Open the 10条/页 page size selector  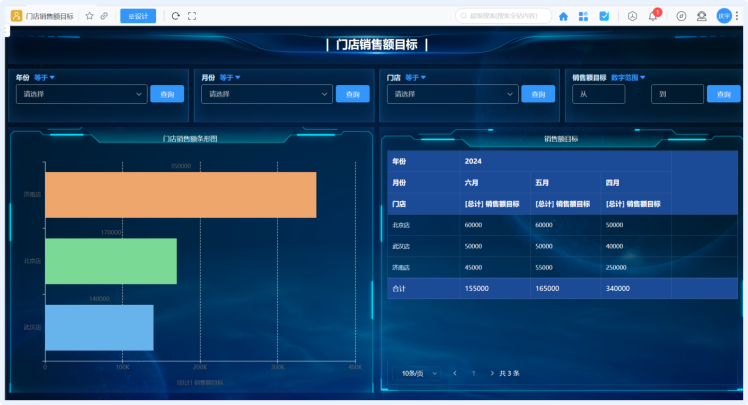(419, 373)
